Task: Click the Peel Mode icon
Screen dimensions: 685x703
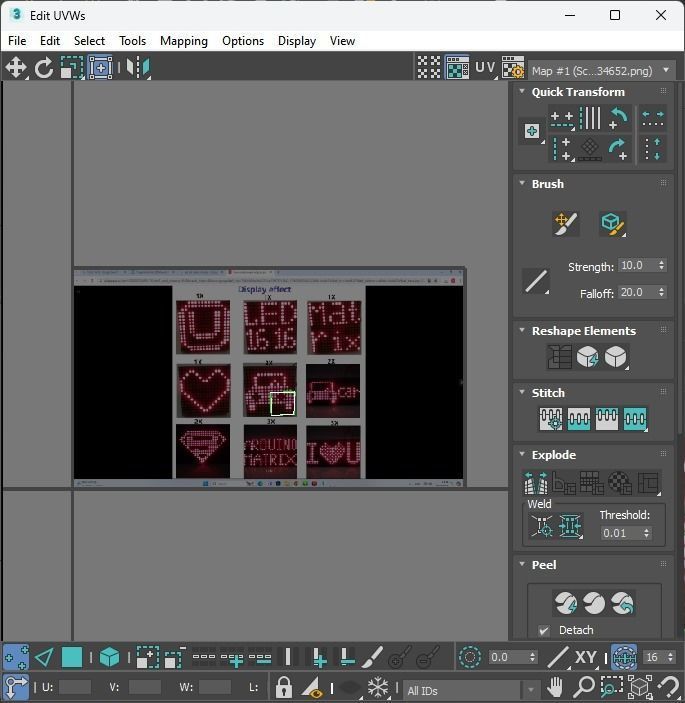Action: pyautogui.click(x=594, y=603)
